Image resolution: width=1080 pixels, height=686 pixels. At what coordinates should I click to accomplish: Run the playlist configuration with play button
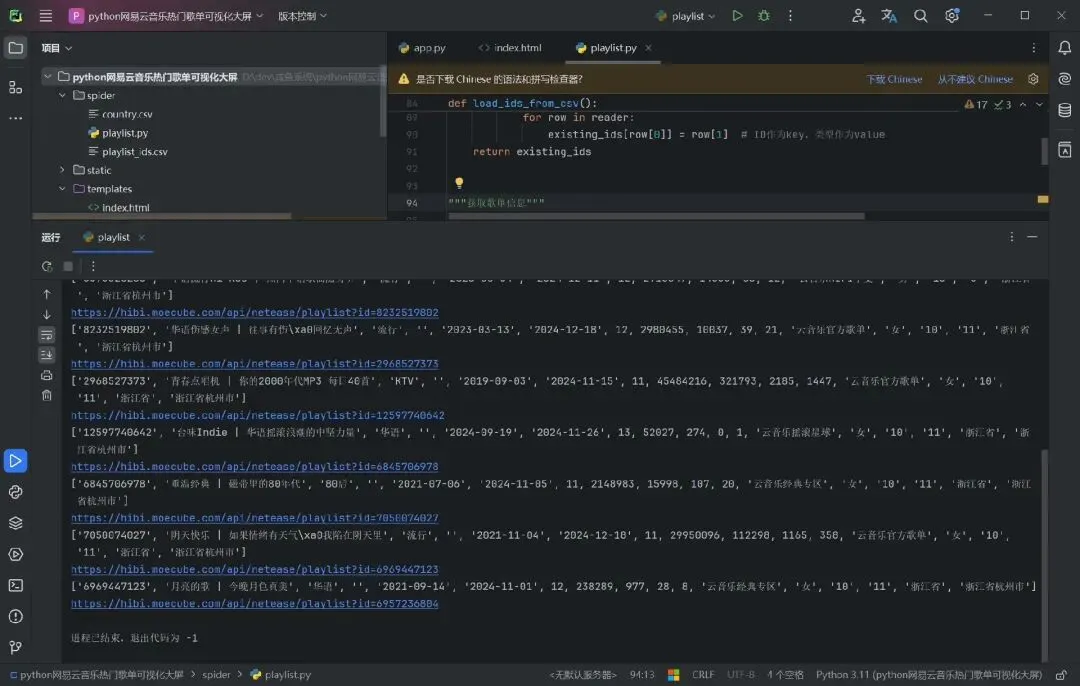coord(737,16)
